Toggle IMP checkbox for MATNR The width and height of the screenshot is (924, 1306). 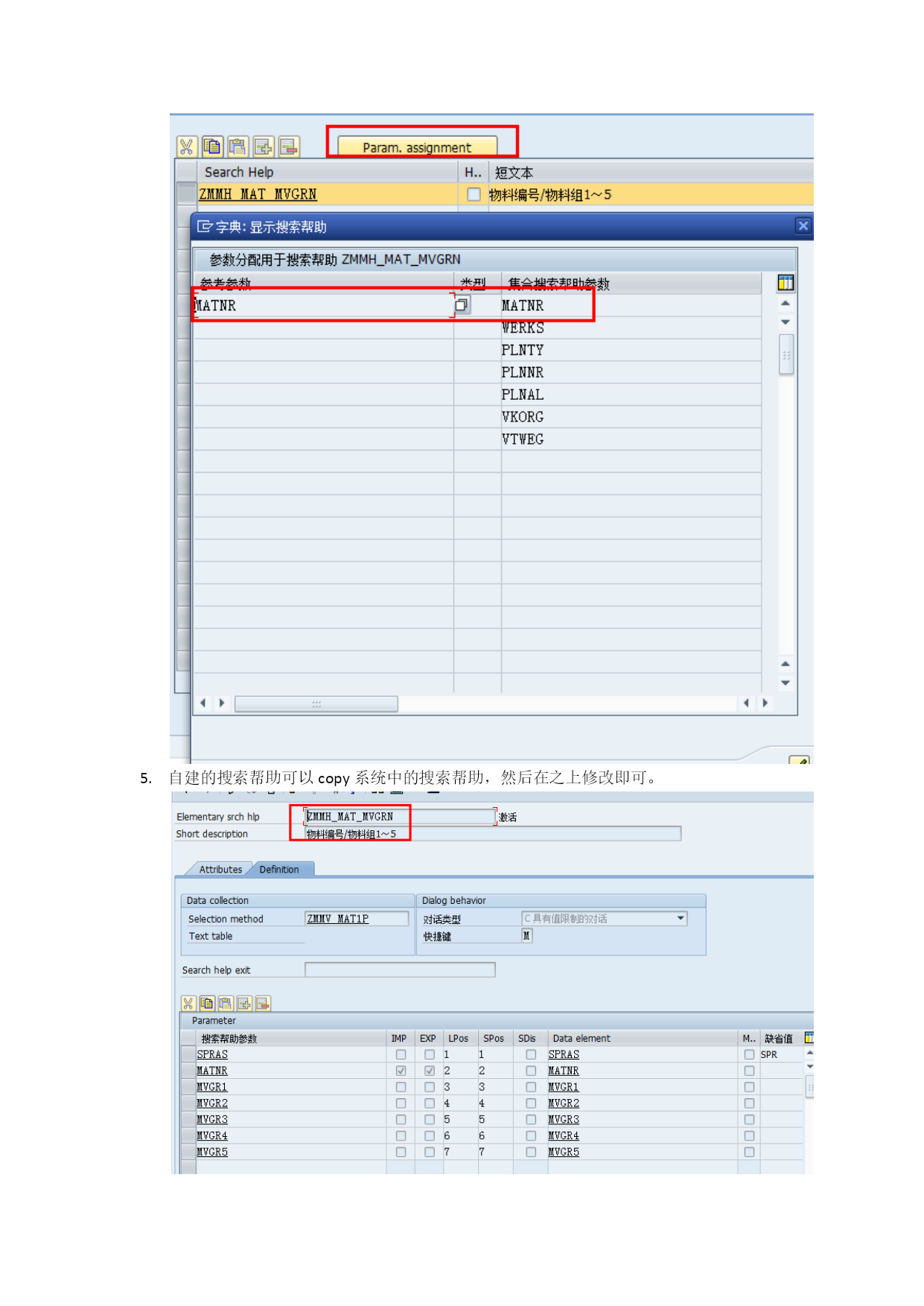pos(401,1071)
